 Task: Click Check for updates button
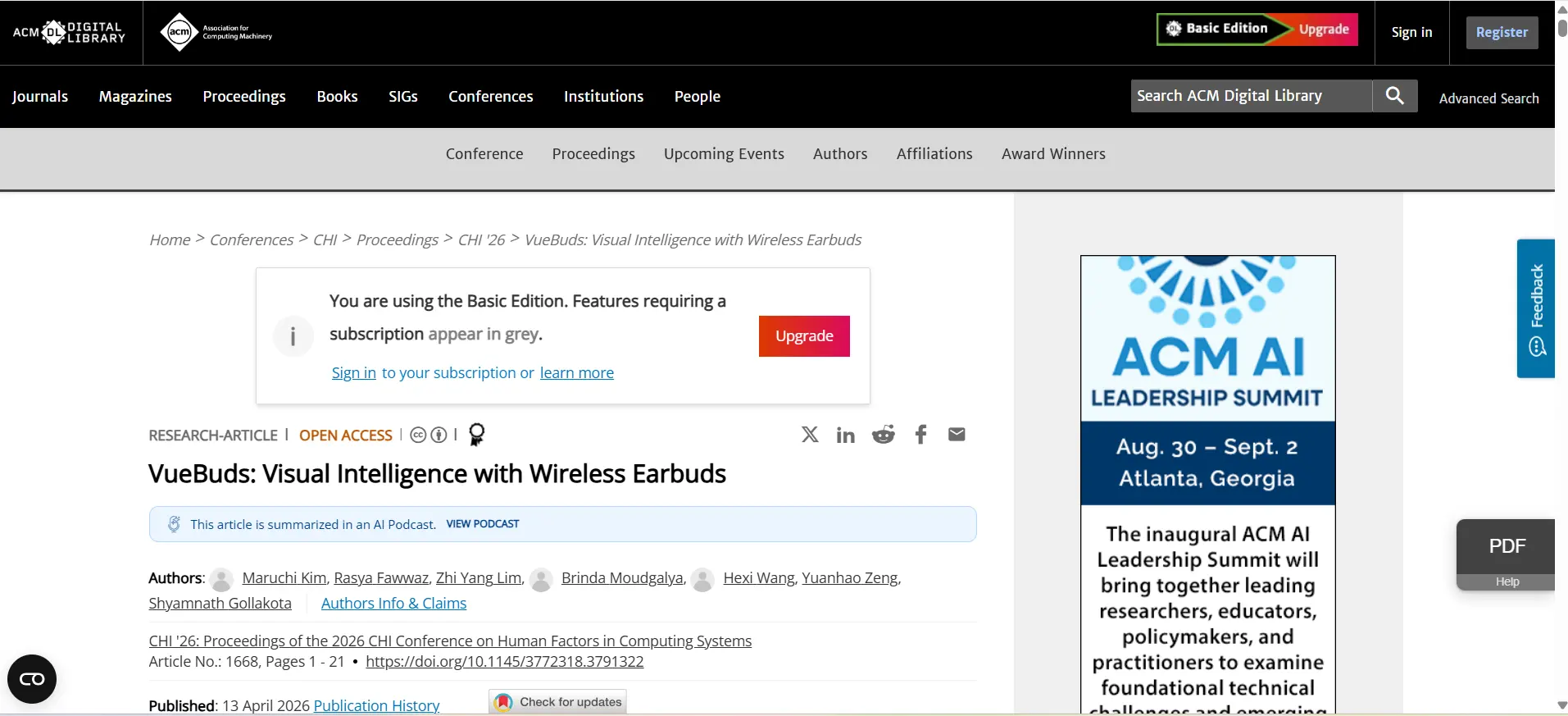click(558, 702)
